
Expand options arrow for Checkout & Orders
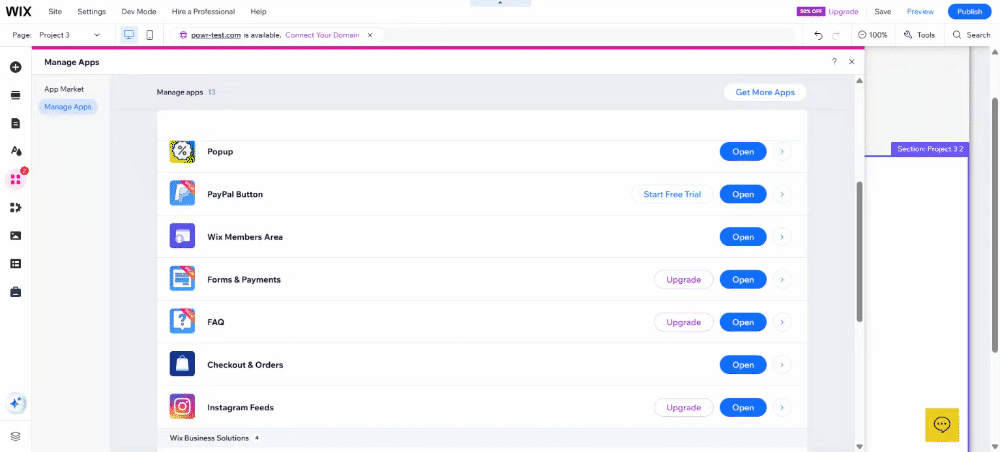(x=783, y=365)
